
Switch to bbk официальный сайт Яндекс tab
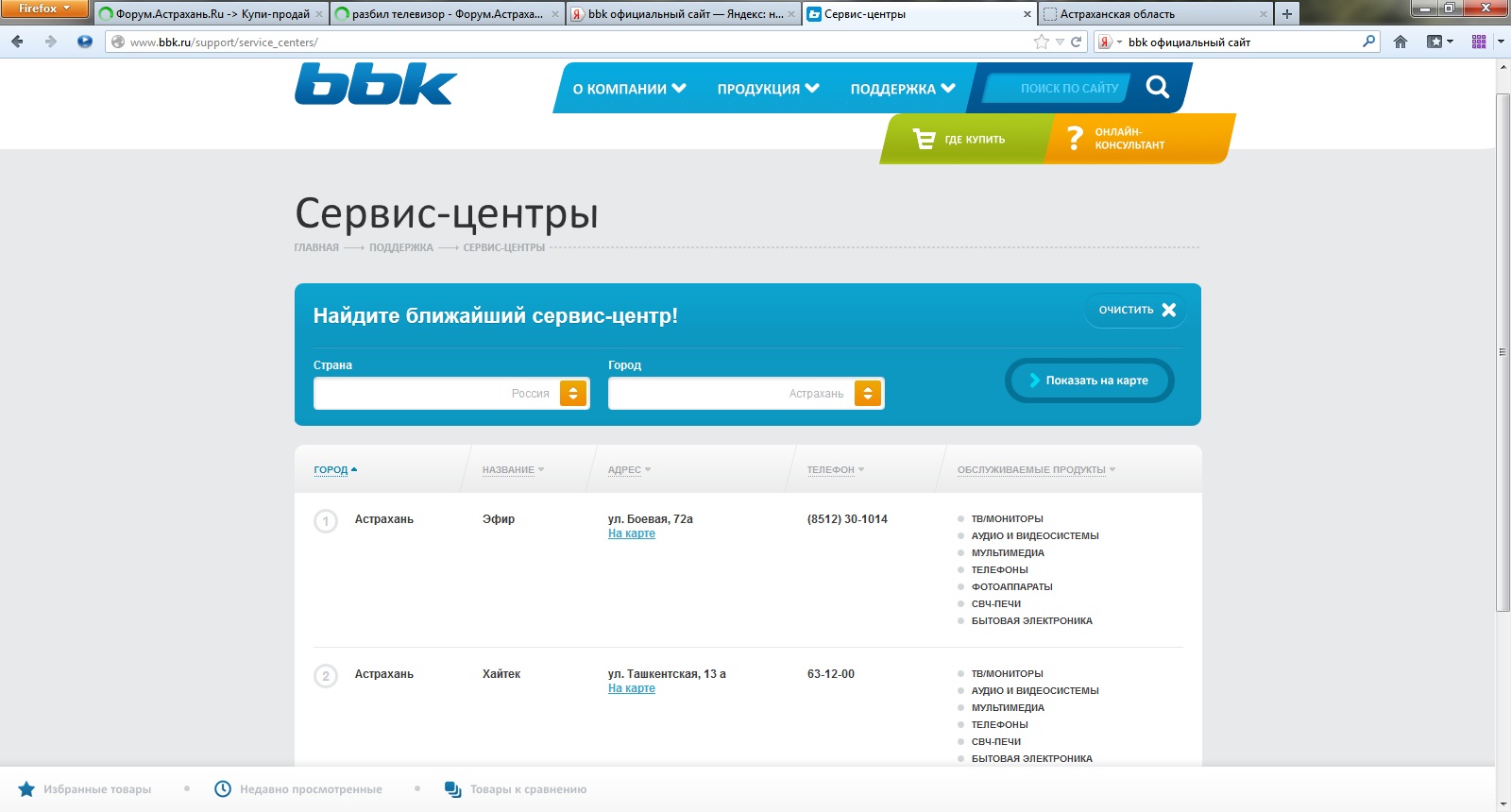click(684, 14)
